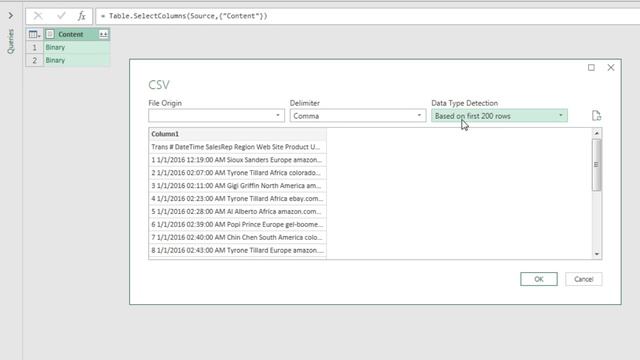Click the preview scrollbar down arrow
640x360 pixels.
[597, 254]
